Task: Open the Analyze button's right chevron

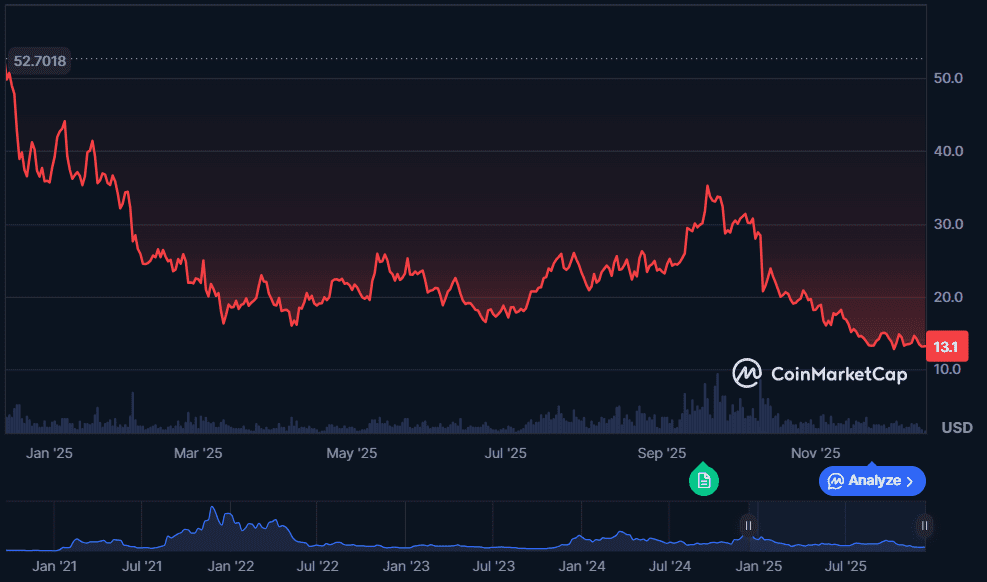Action: click(x=910, y=481)
